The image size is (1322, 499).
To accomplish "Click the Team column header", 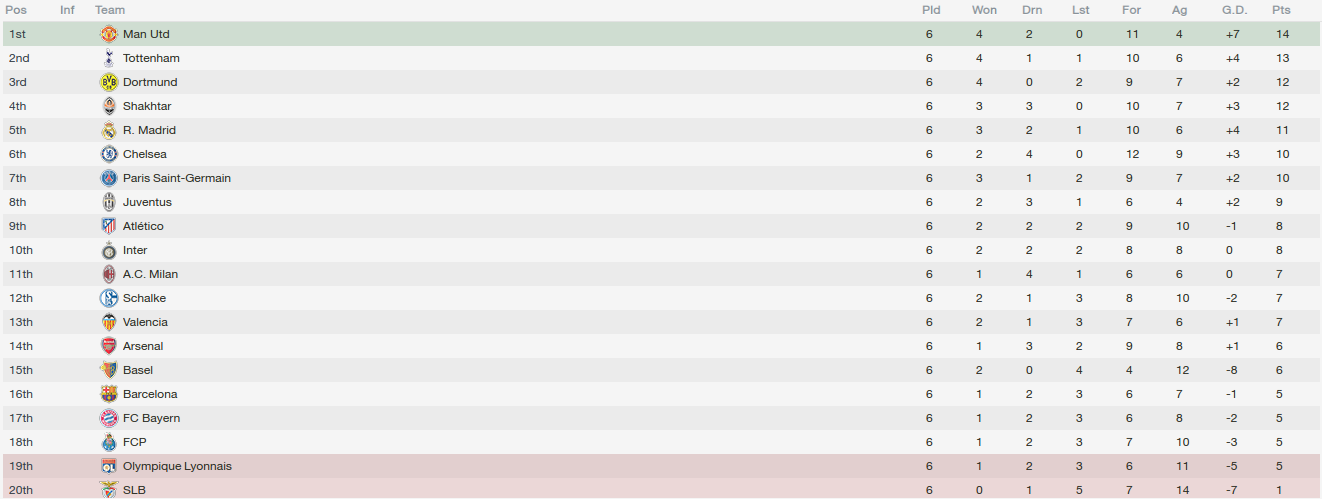I will [110, 10].
